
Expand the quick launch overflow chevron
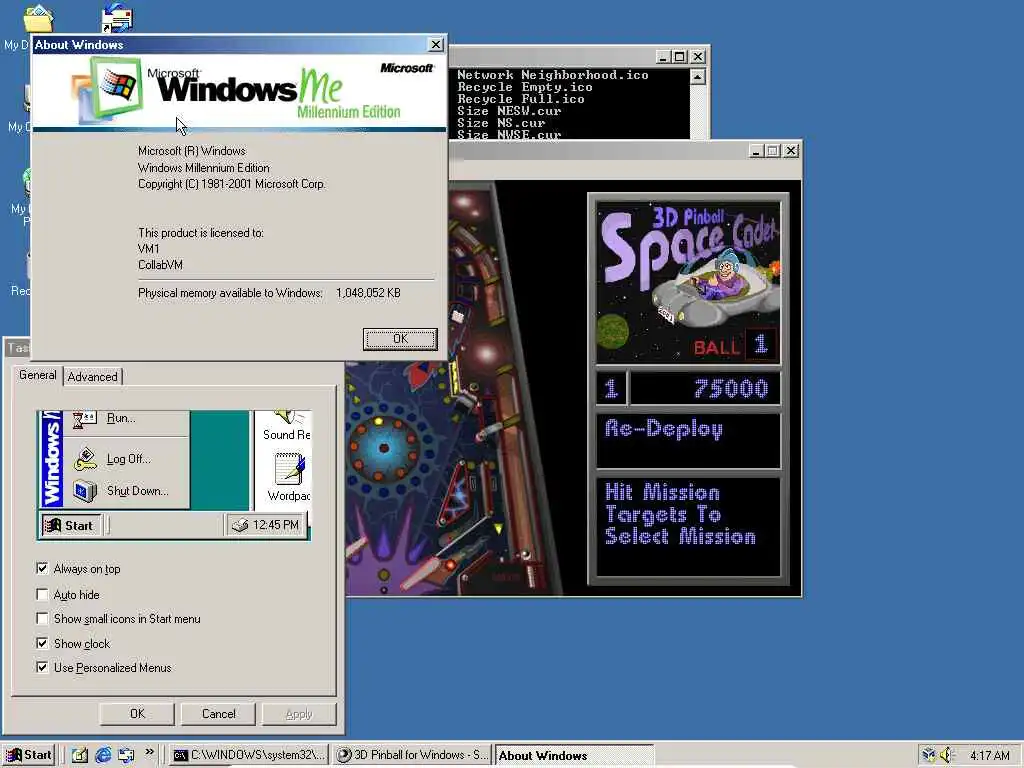point(150,752)
